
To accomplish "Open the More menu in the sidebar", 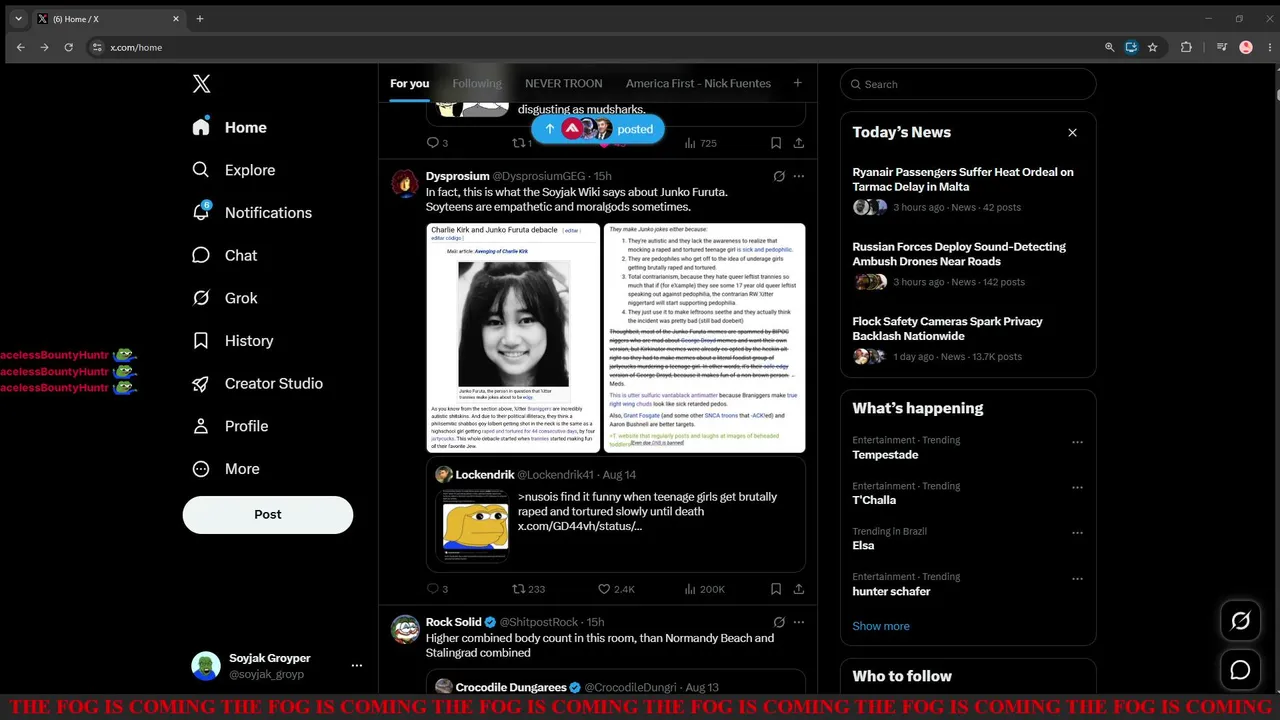I will (226, 469).
